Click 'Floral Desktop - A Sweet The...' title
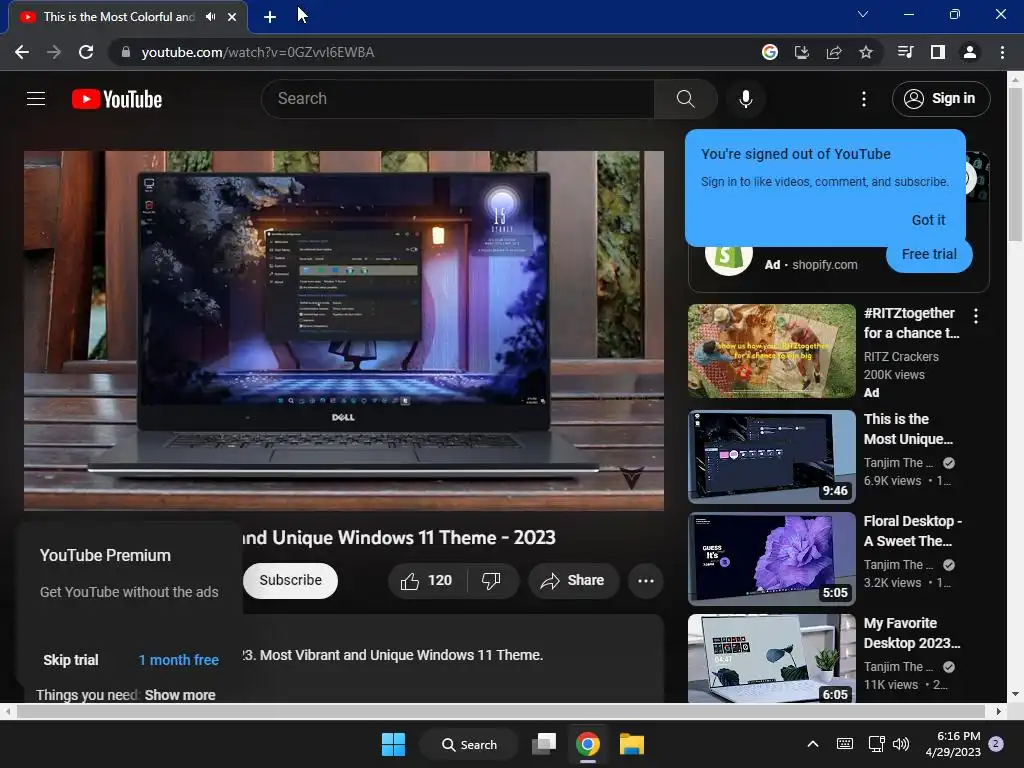Image resolution: width=1024 pixels, height=768 pixels. click(x=912, y=531)
